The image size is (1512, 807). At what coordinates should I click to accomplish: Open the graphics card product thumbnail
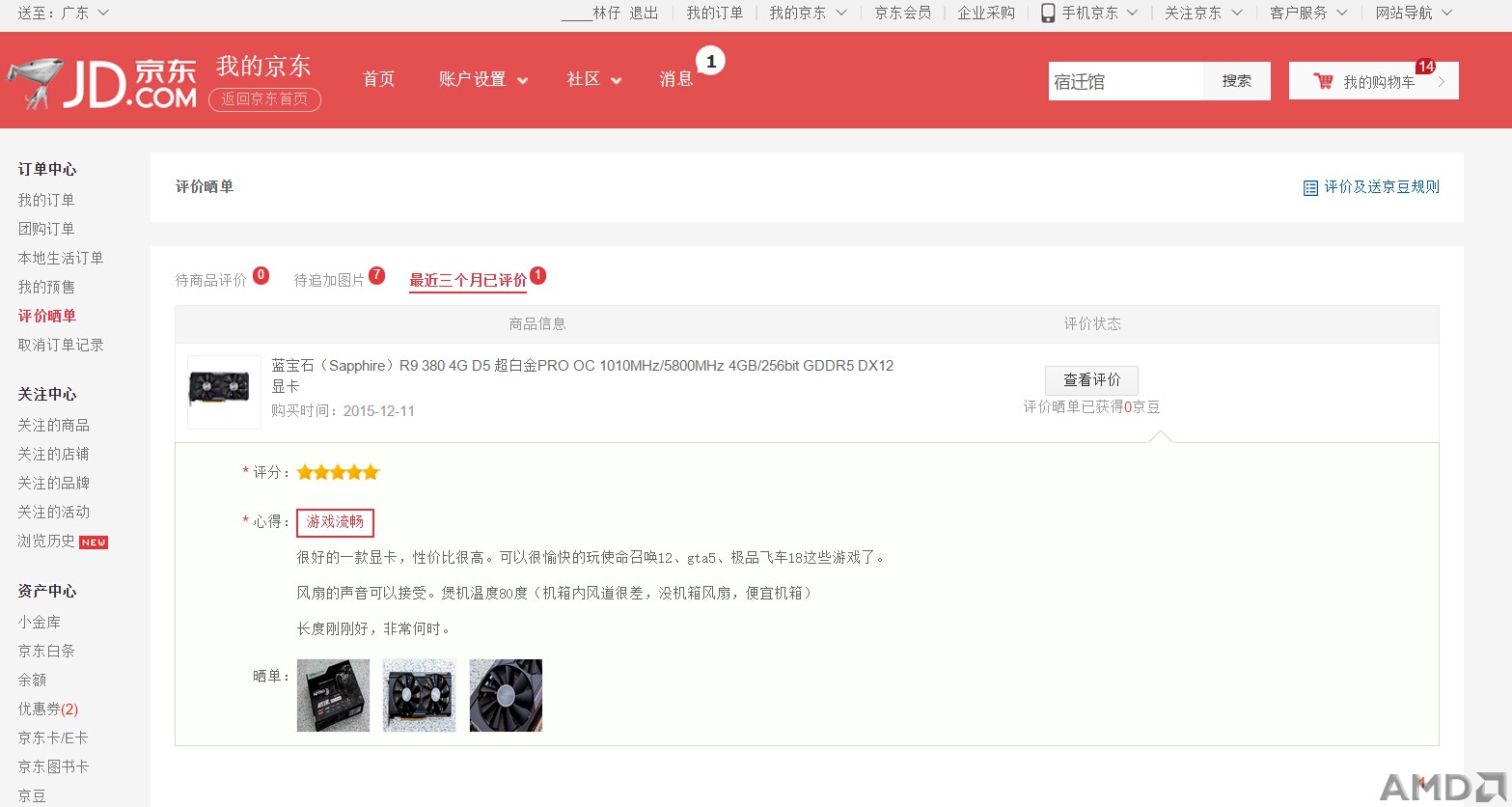pos(224,391)
